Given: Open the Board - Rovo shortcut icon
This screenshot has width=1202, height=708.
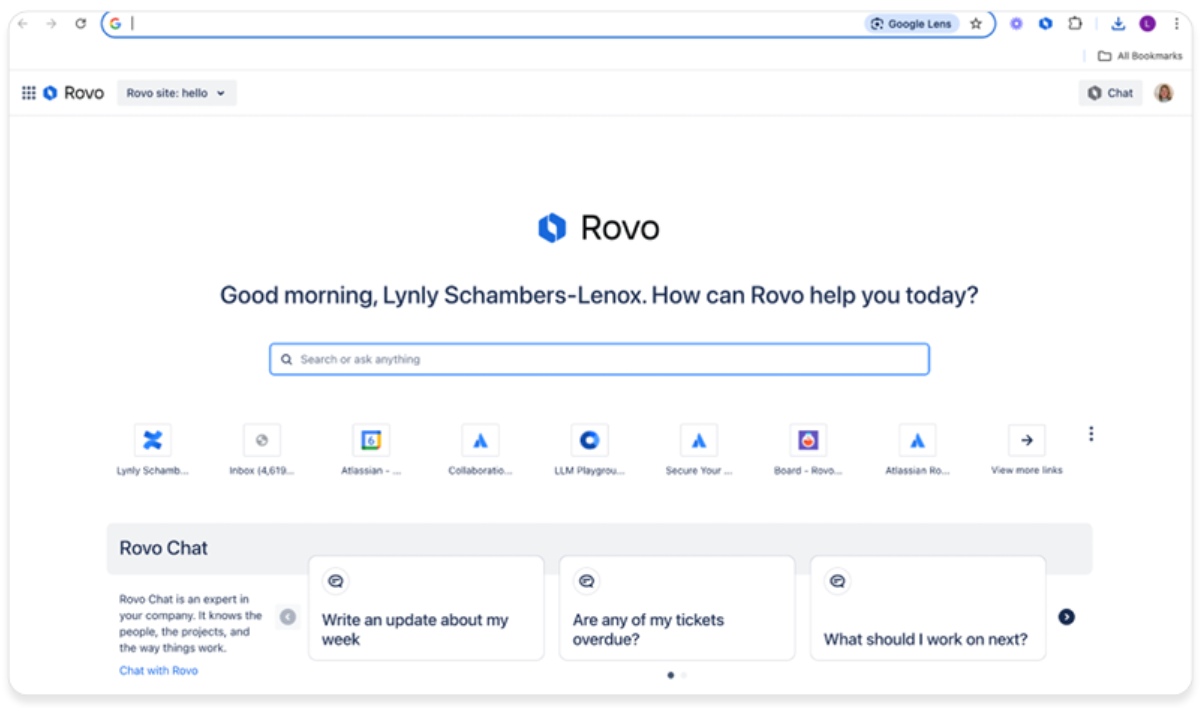Looking at the screenshot, I should click(x=808, y=440).
